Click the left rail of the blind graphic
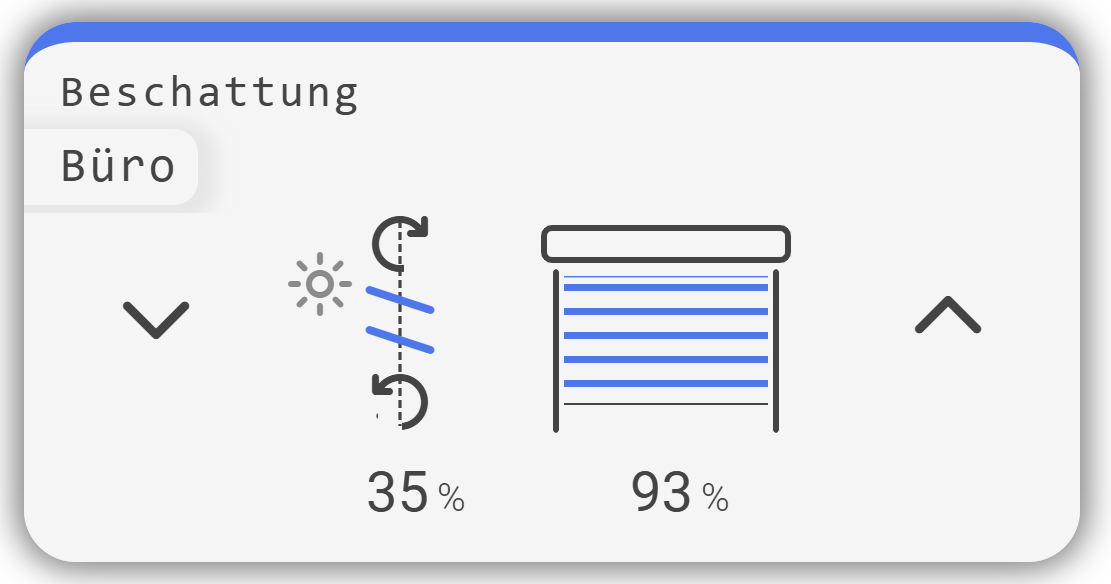Viewport: 1111px width, 584px height. point(556,350)
